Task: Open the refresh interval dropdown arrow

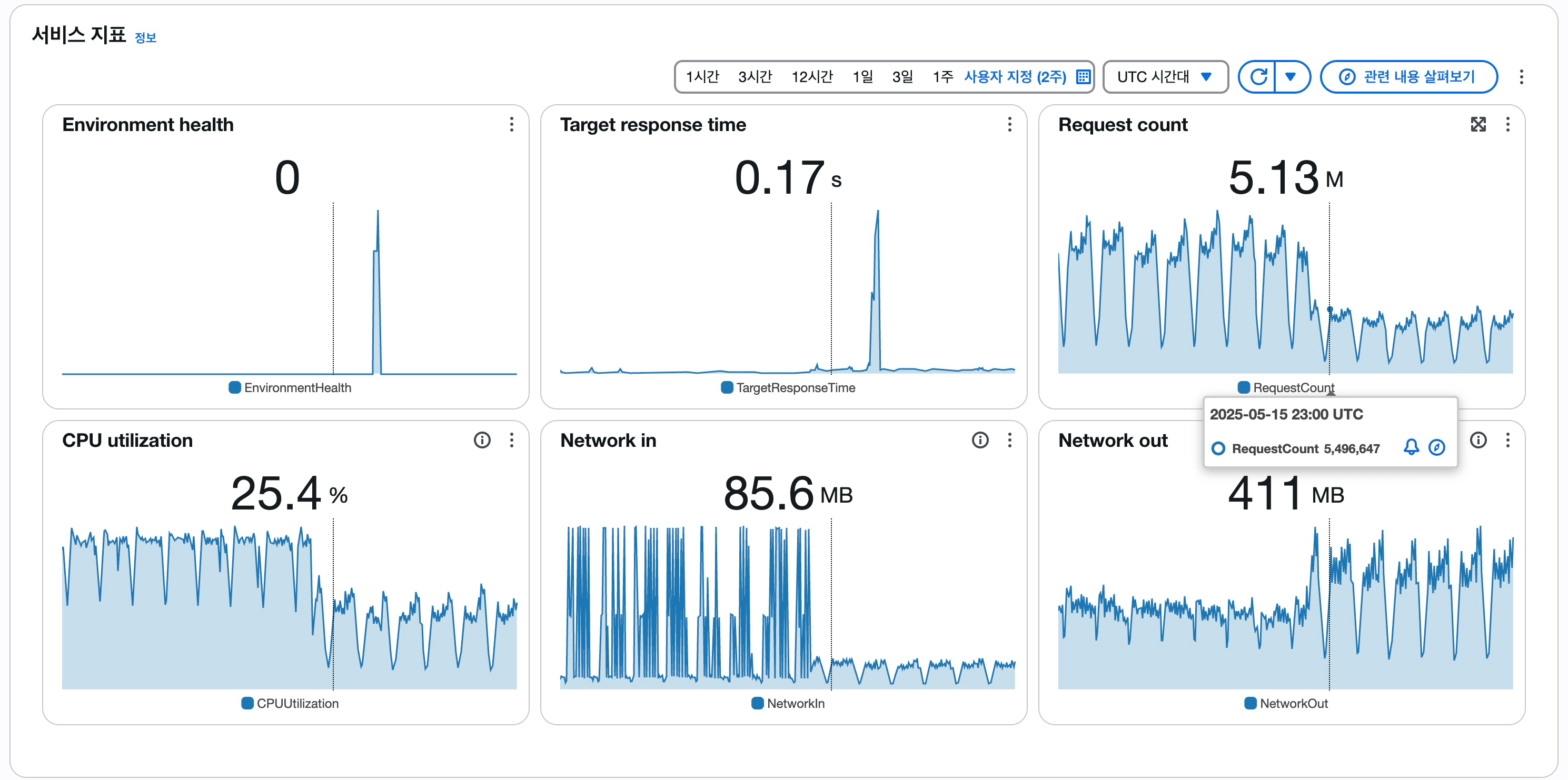Action: (x=1291, y=77)
